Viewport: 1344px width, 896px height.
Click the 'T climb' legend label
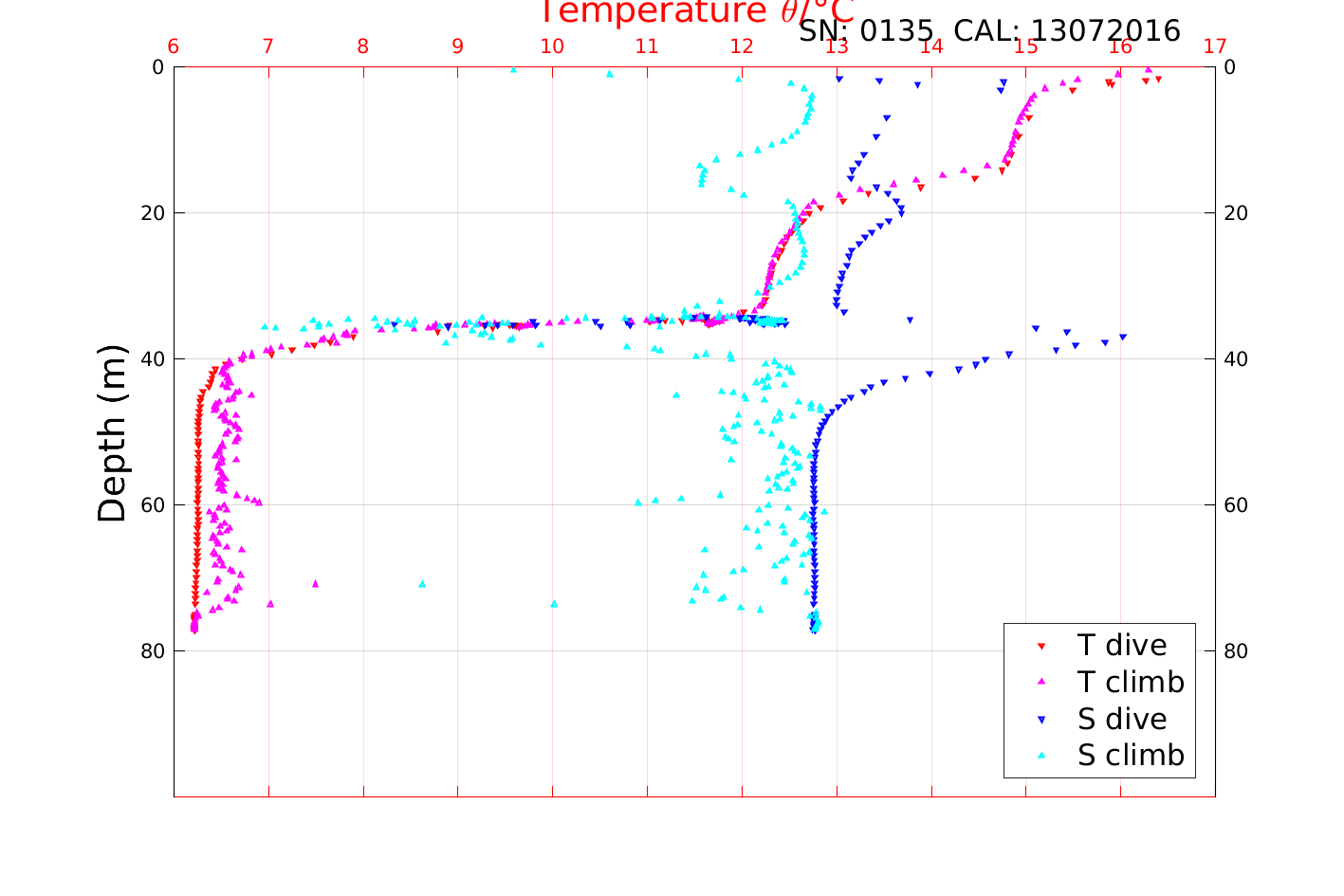pyautogui.click(x=1131, y=683)
